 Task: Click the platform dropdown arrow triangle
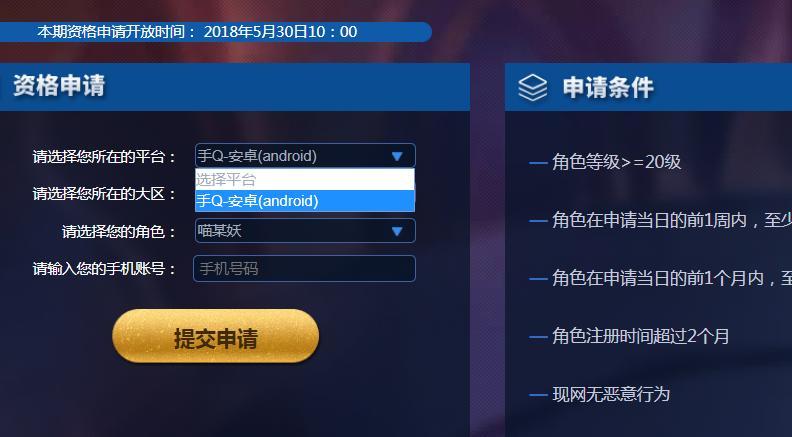[397, 156]
